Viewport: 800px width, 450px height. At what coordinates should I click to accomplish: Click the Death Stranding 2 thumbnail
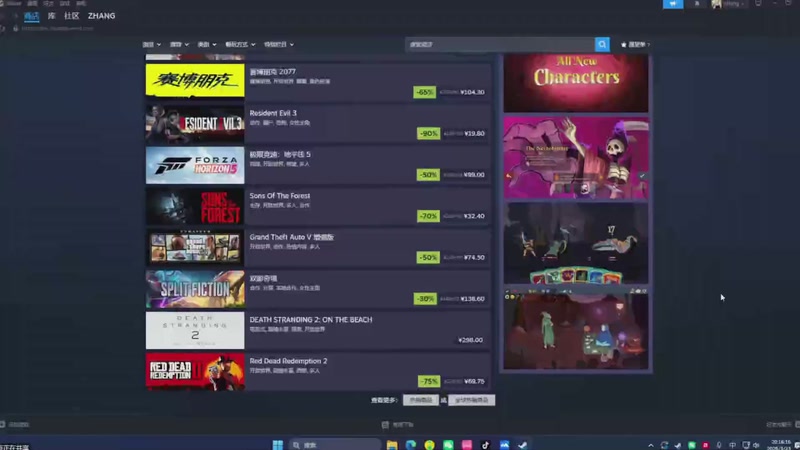[195, 331]
